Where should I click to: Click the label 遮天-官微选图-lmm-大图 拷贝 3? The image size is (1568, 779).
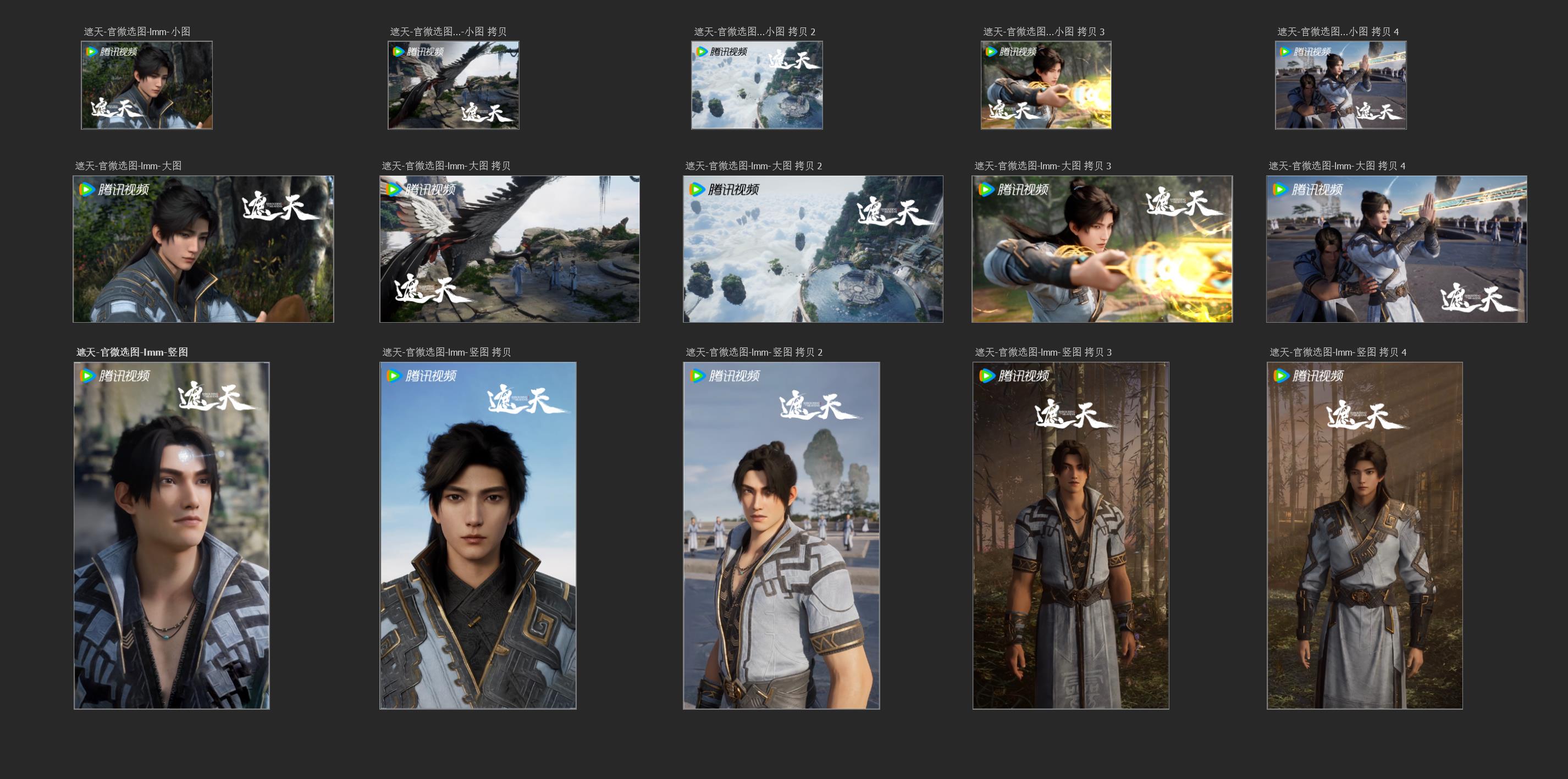(1043, 165)
